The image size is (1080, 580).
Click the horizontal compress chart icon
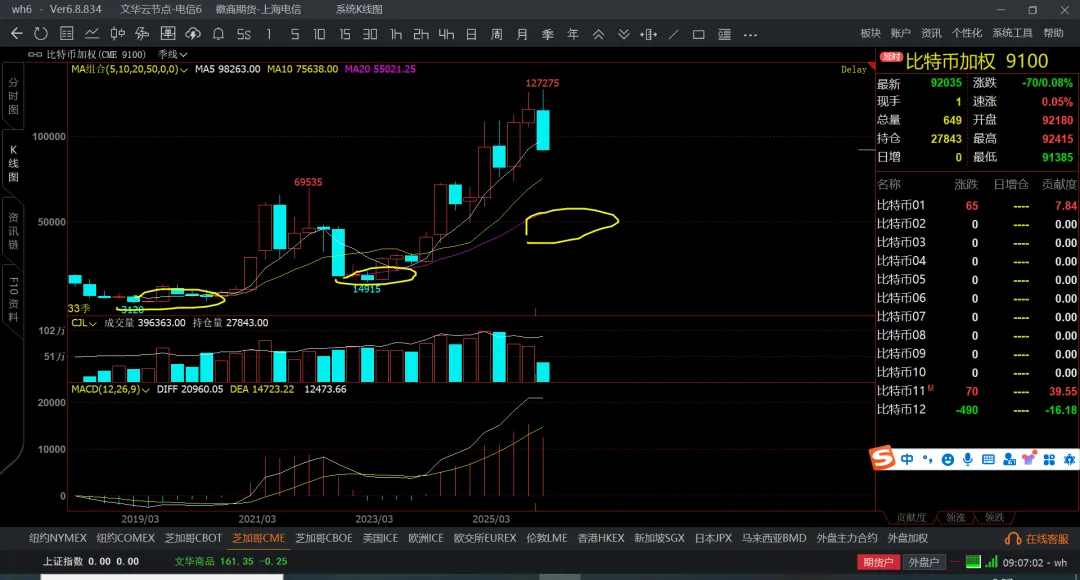coord(648,34)
